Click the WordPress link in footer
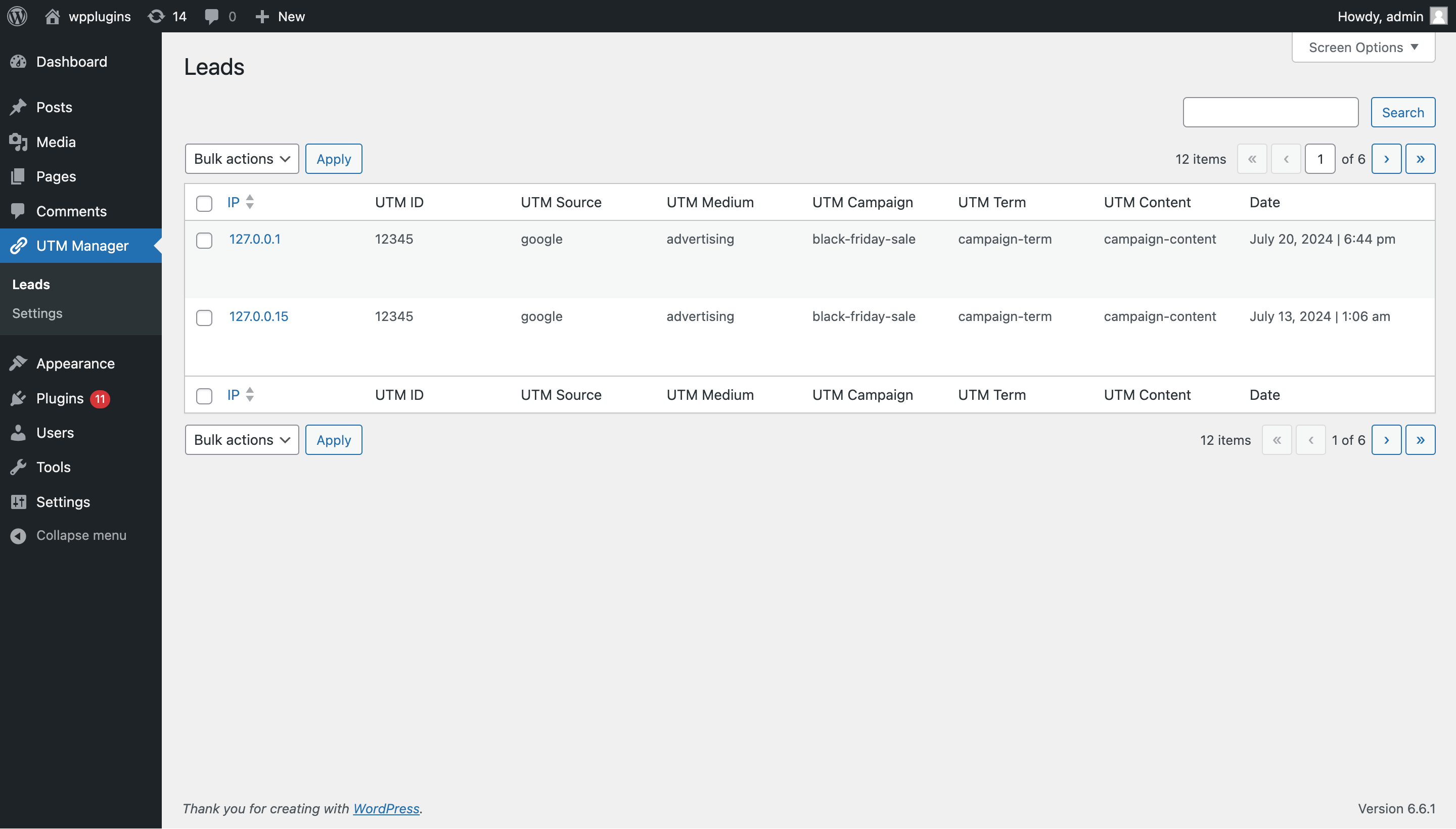Viewport: 1456px width, 829px height. [x=386, y=808]
